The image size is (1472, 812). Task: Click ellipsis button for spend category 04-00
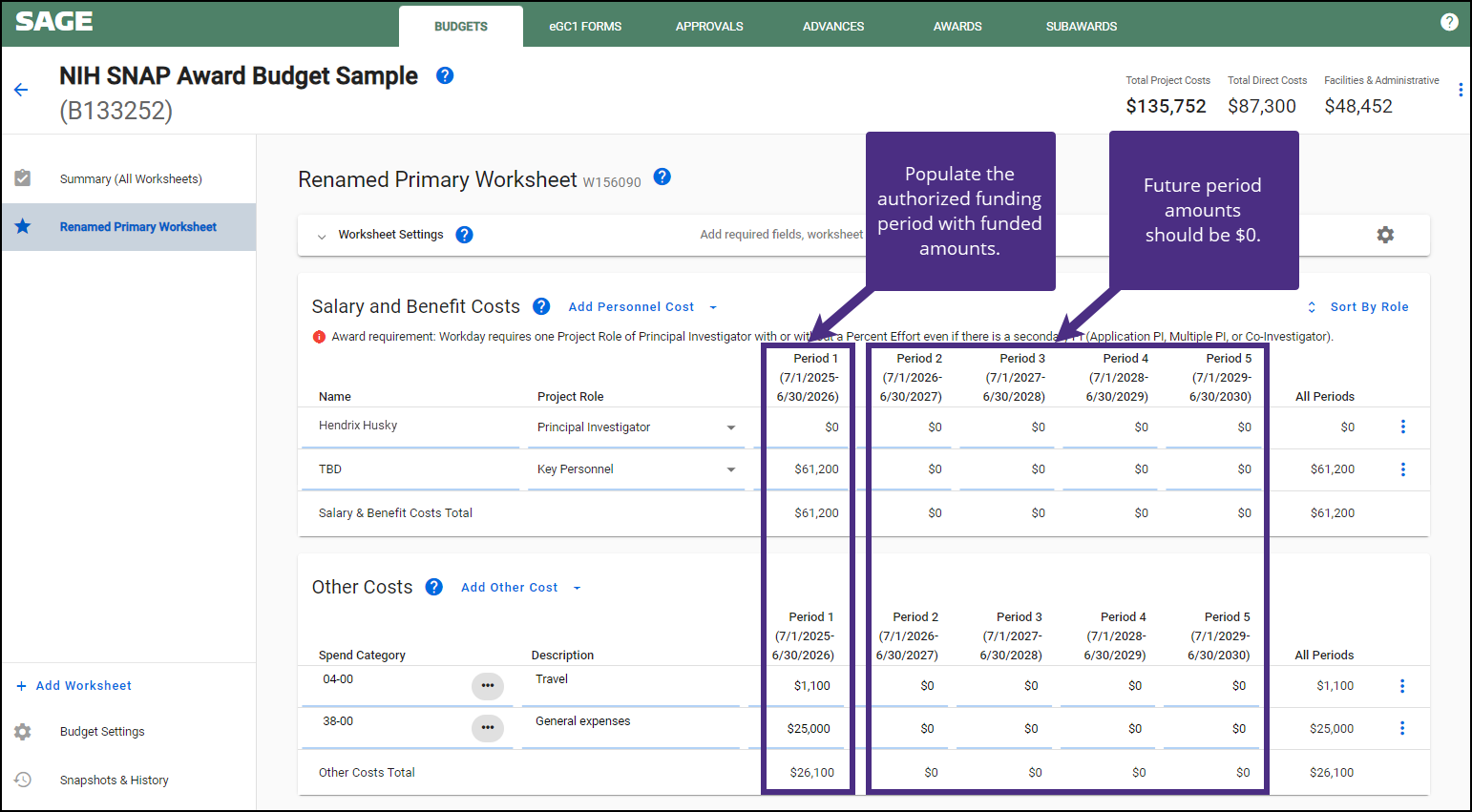pyautogui.click(x=488, y=686)
